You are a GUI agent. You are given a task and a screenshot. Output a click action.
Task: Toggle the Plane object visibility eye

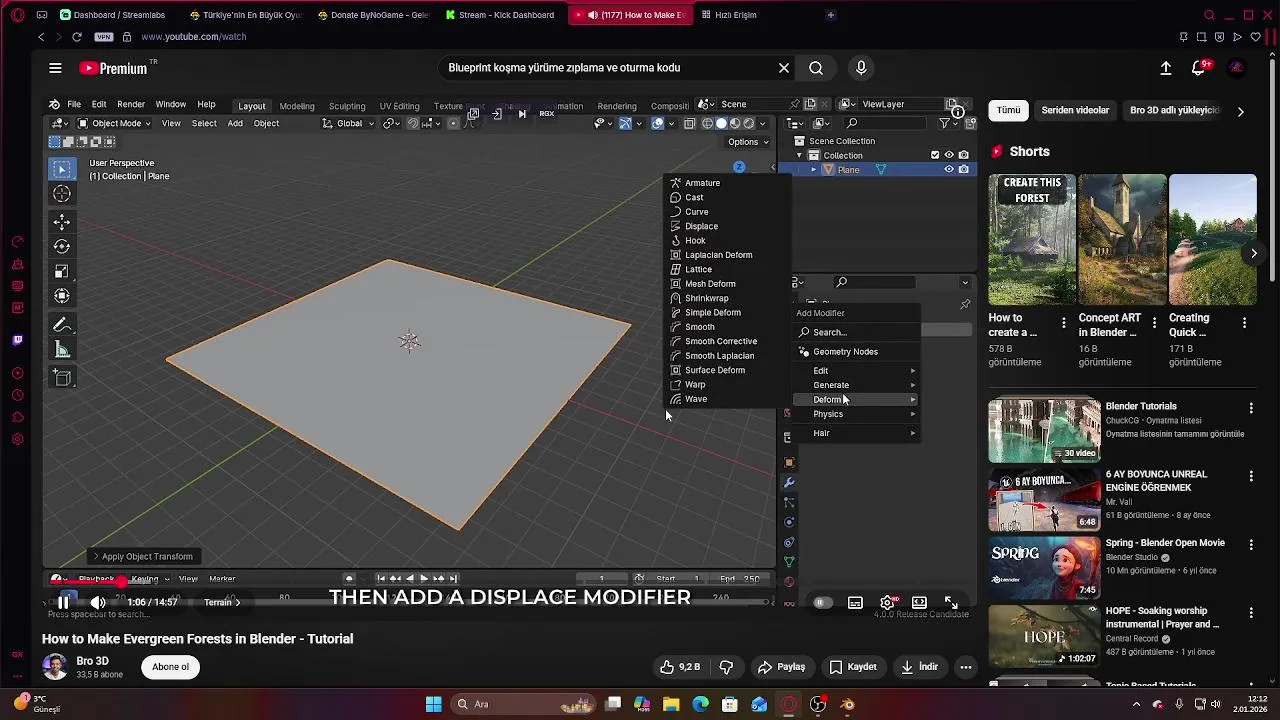(x=949, y=169)
